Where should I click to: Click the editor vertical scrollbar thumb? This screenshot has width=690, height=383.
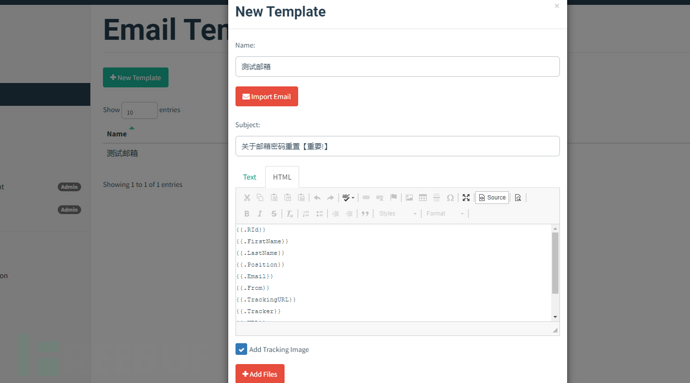[x=555, y=263]
